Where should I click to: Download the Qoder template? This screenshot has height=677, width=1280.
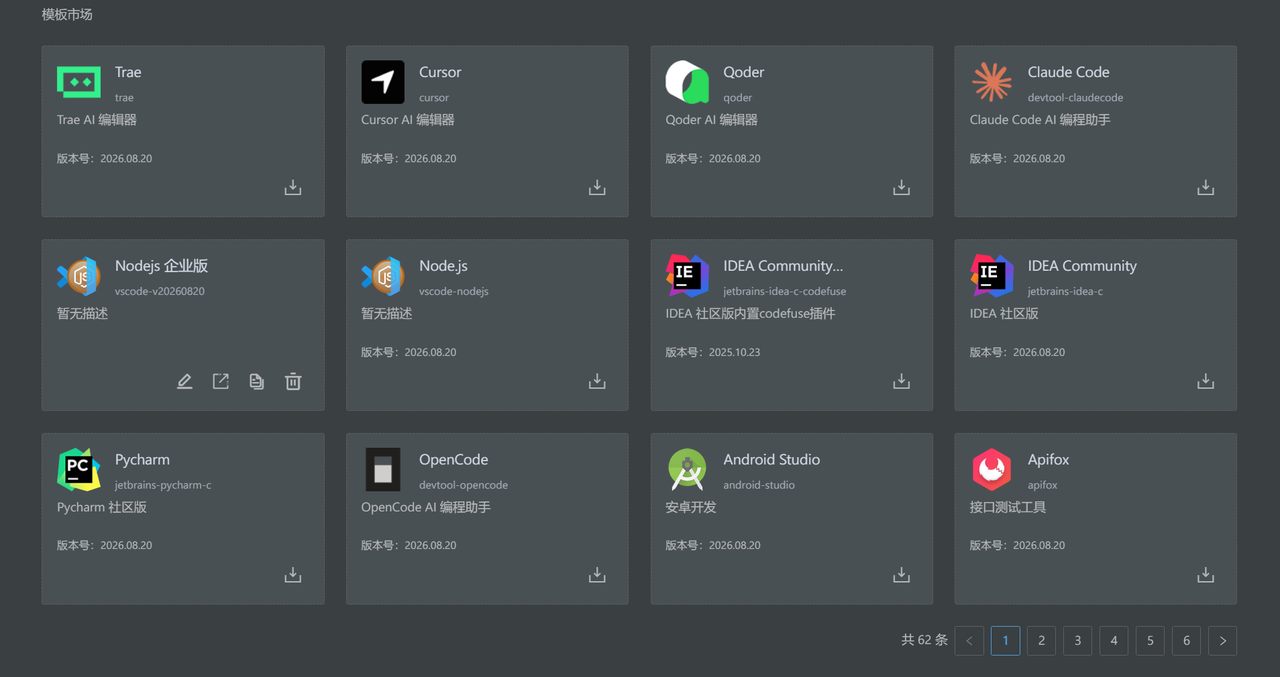coord(901,188)
